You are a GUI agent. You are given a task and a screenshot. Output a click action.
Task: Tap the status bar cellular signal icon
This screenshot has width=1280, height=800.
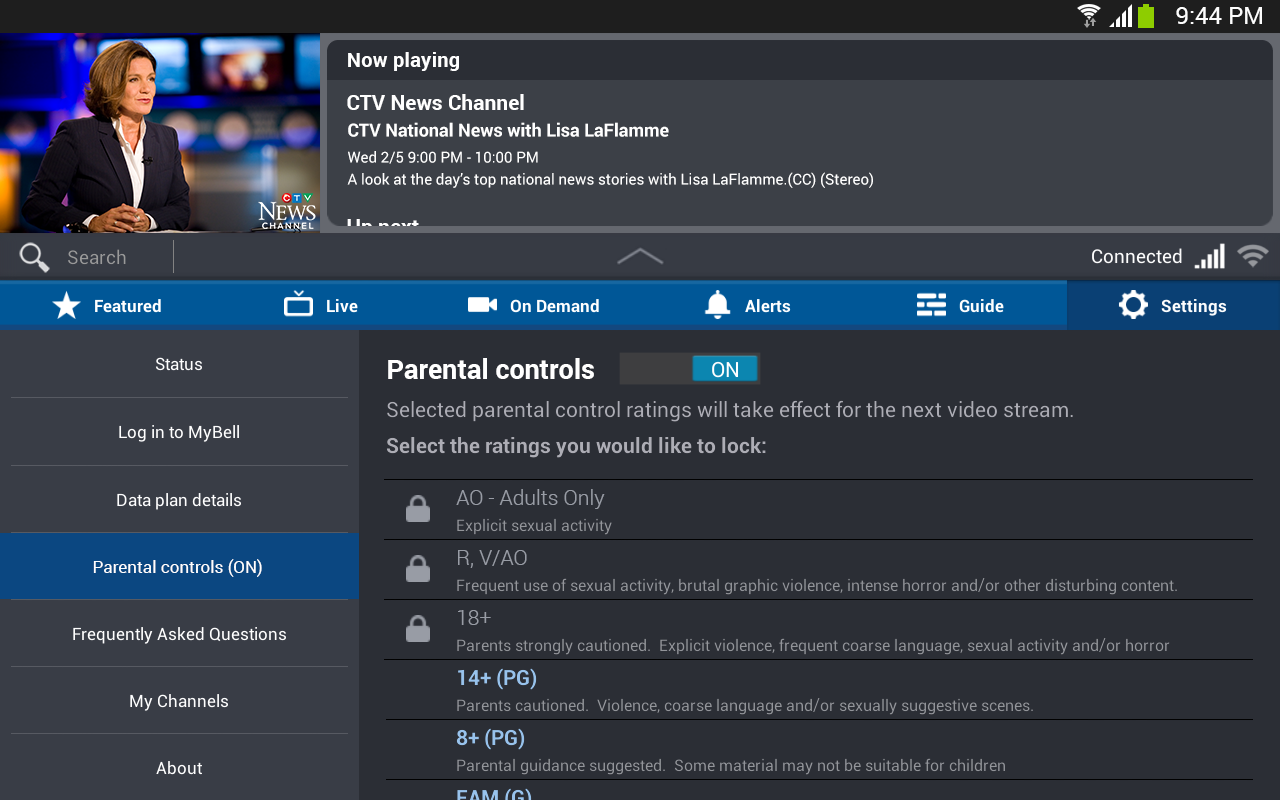[1121, 15]
